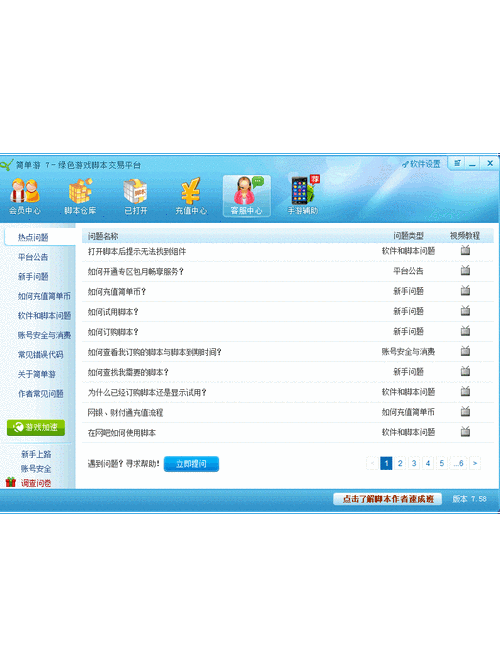500x667 pixels.
Task: Select the 软件和脚本问题 sidebar tab
Action: click(44, 316)
